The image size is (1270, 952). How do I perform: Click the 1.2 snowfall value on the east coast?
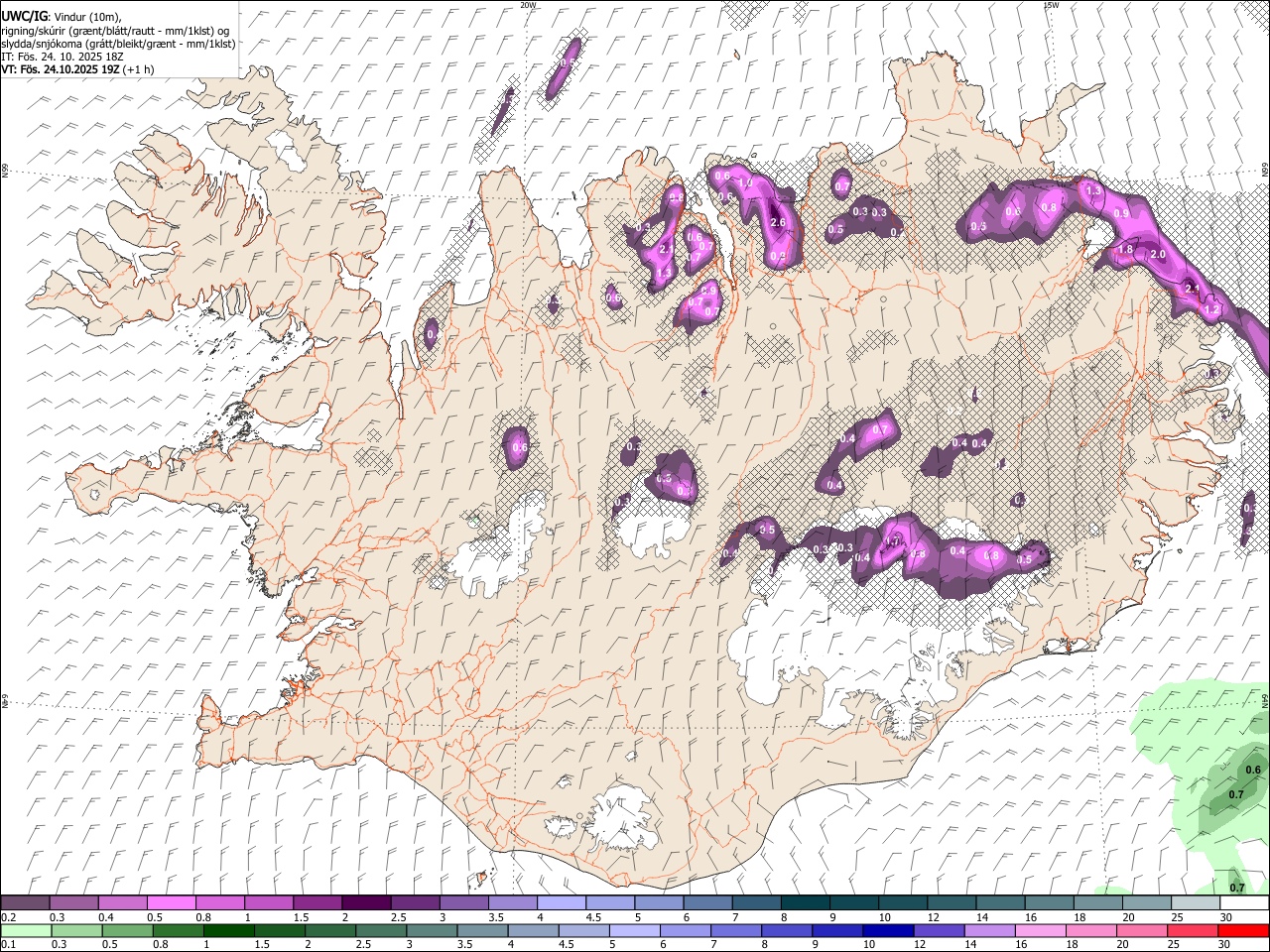(1210, 309)
